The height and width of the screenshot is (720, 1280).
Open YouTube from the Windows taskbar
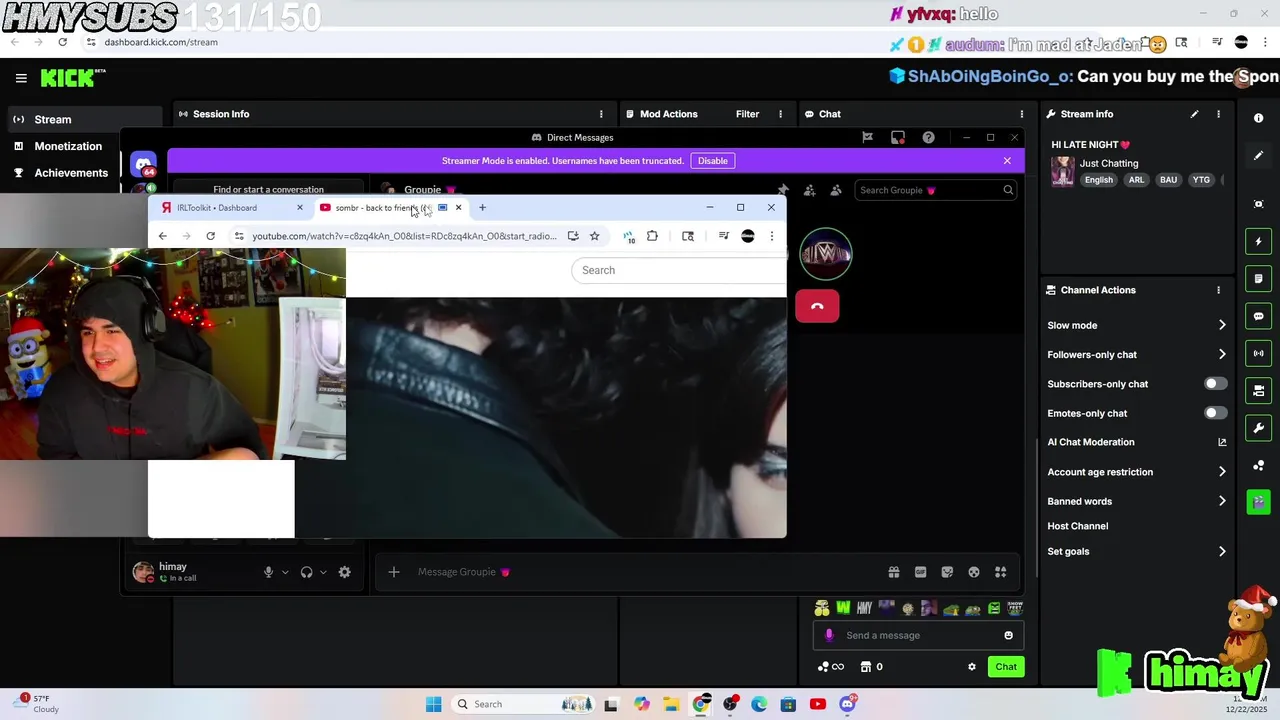coord(818,704)
